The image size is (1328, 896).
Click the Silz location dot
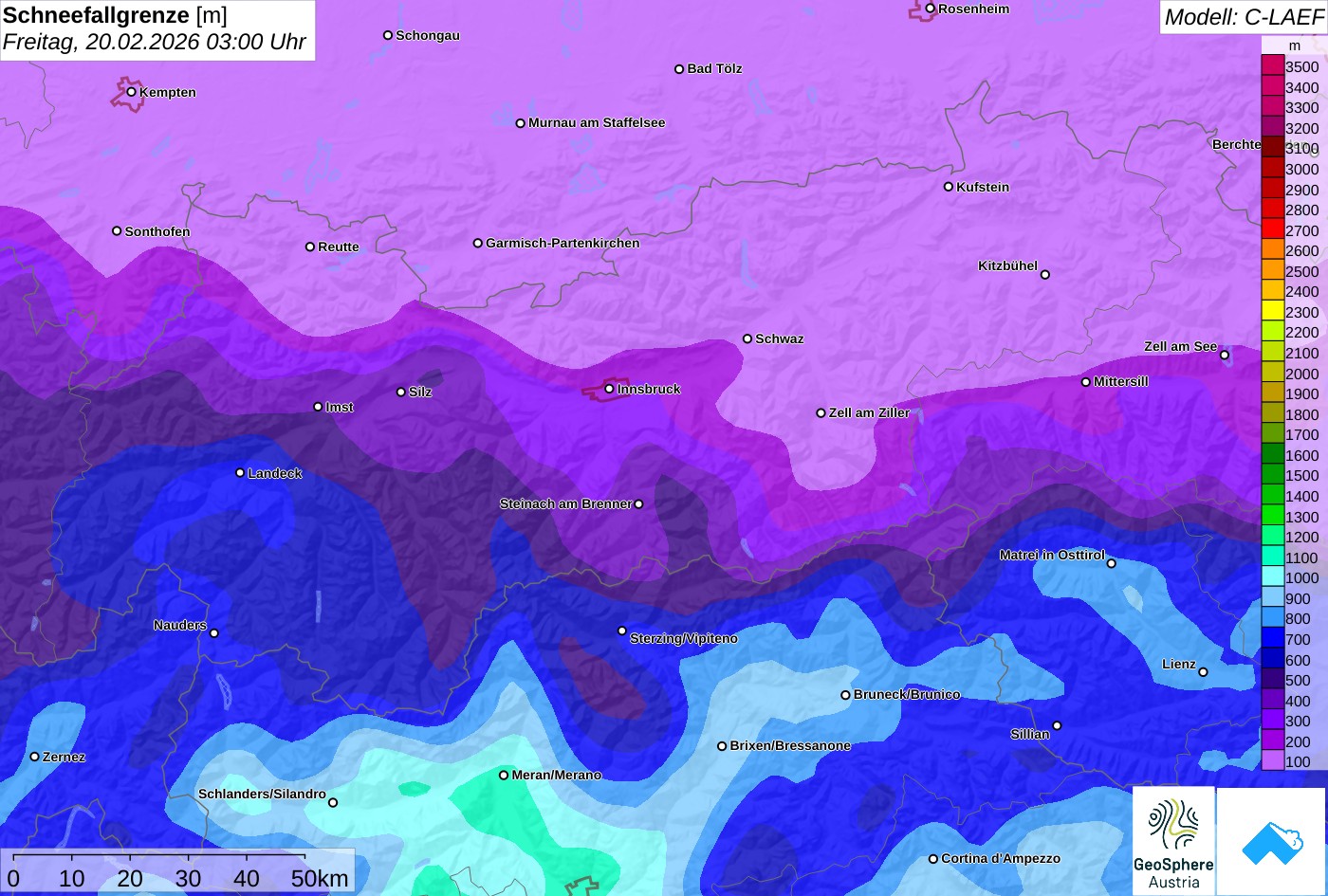pyautogui.click(x=401, y=392)
